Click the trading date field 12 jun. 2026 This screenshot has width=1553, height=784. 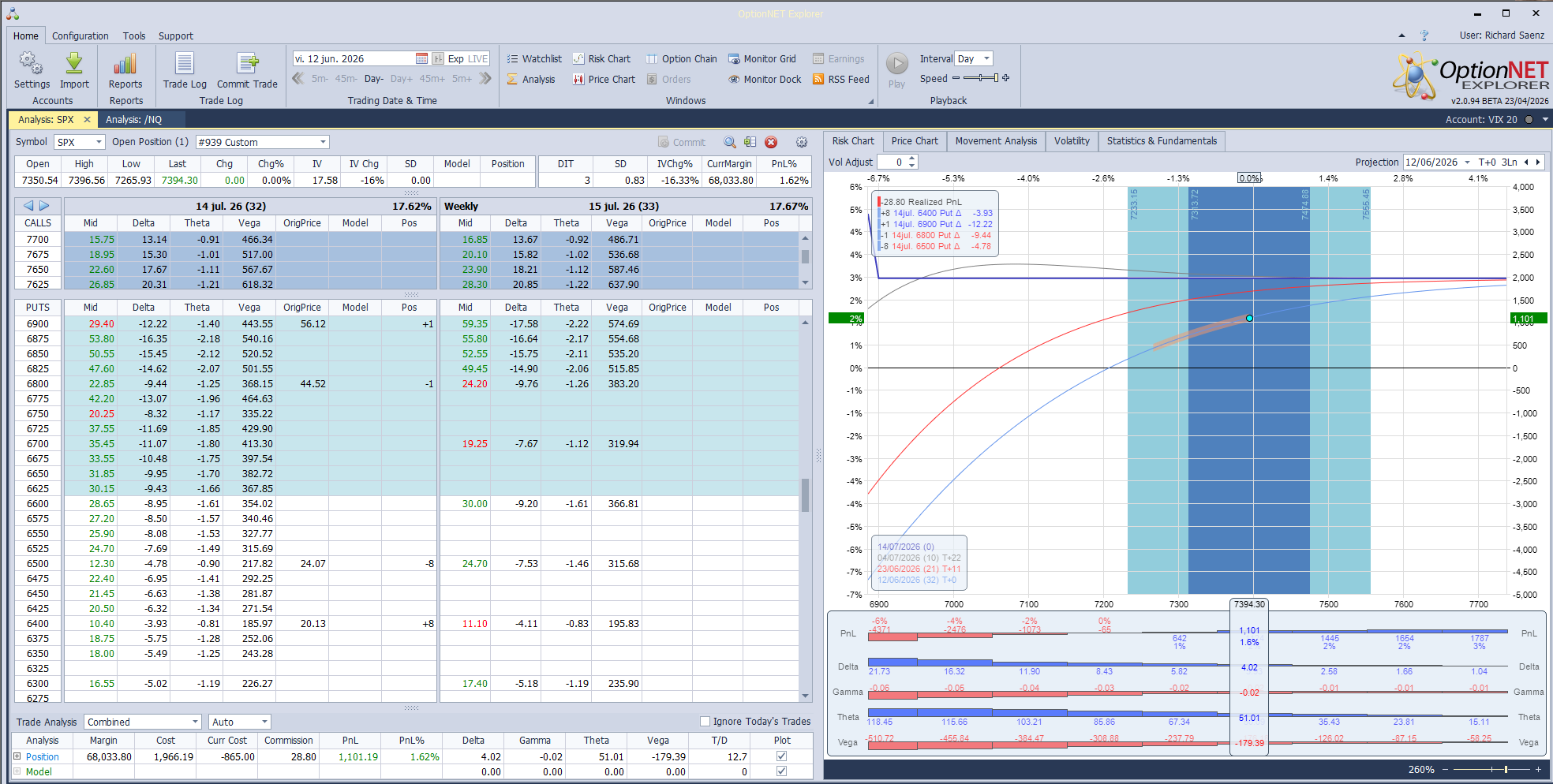(353, 58)
